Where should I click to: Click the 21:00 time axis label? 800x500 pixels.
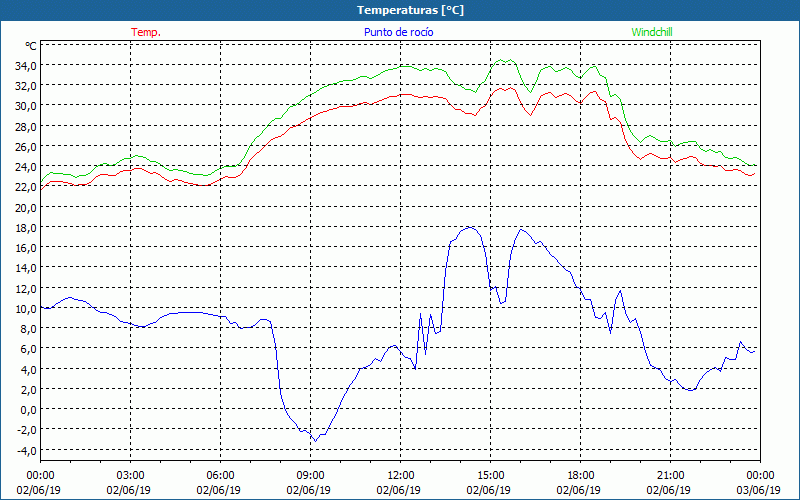click(x=670, y=476)
